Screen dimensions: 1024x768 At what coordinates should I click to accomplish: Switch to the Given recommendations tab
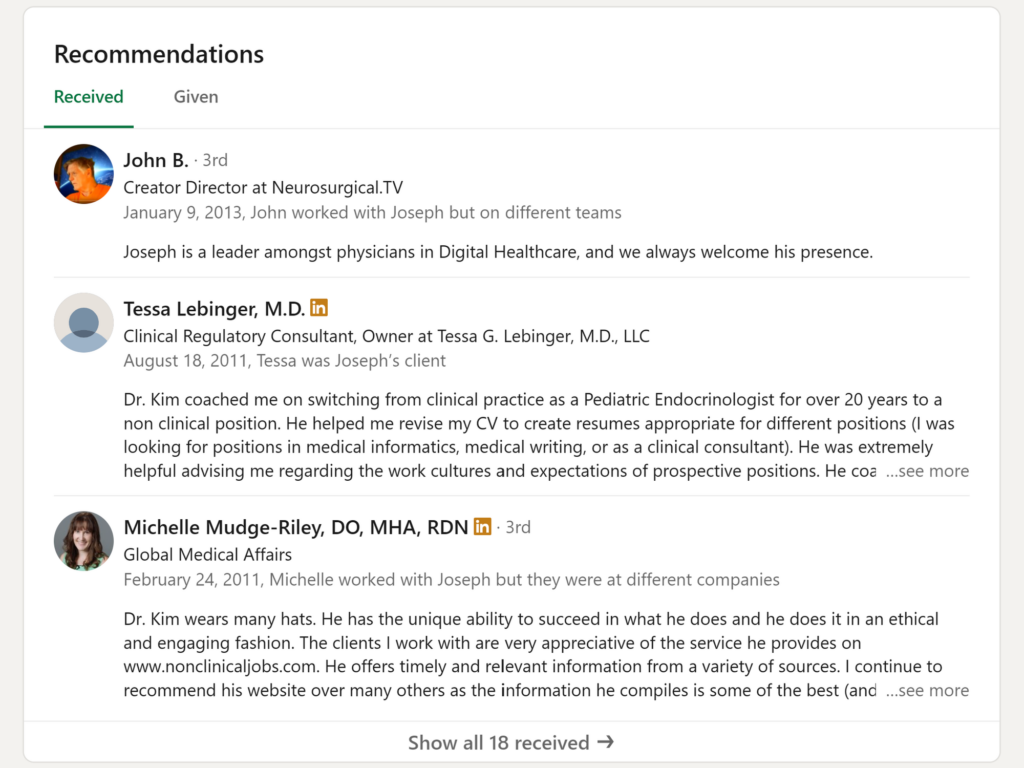(x=195, y=96)
